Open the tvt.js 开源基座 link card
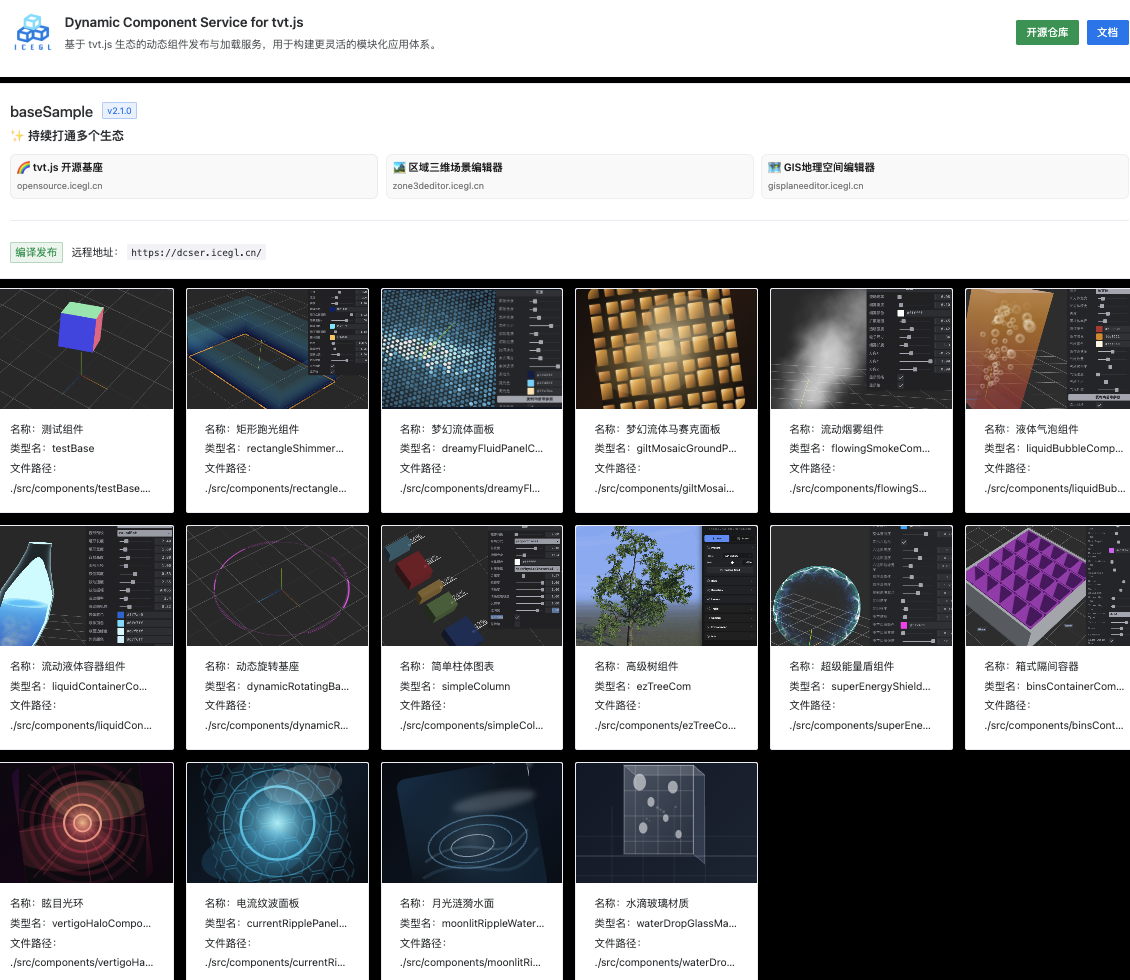1130x980 pixels. [193, 176]
